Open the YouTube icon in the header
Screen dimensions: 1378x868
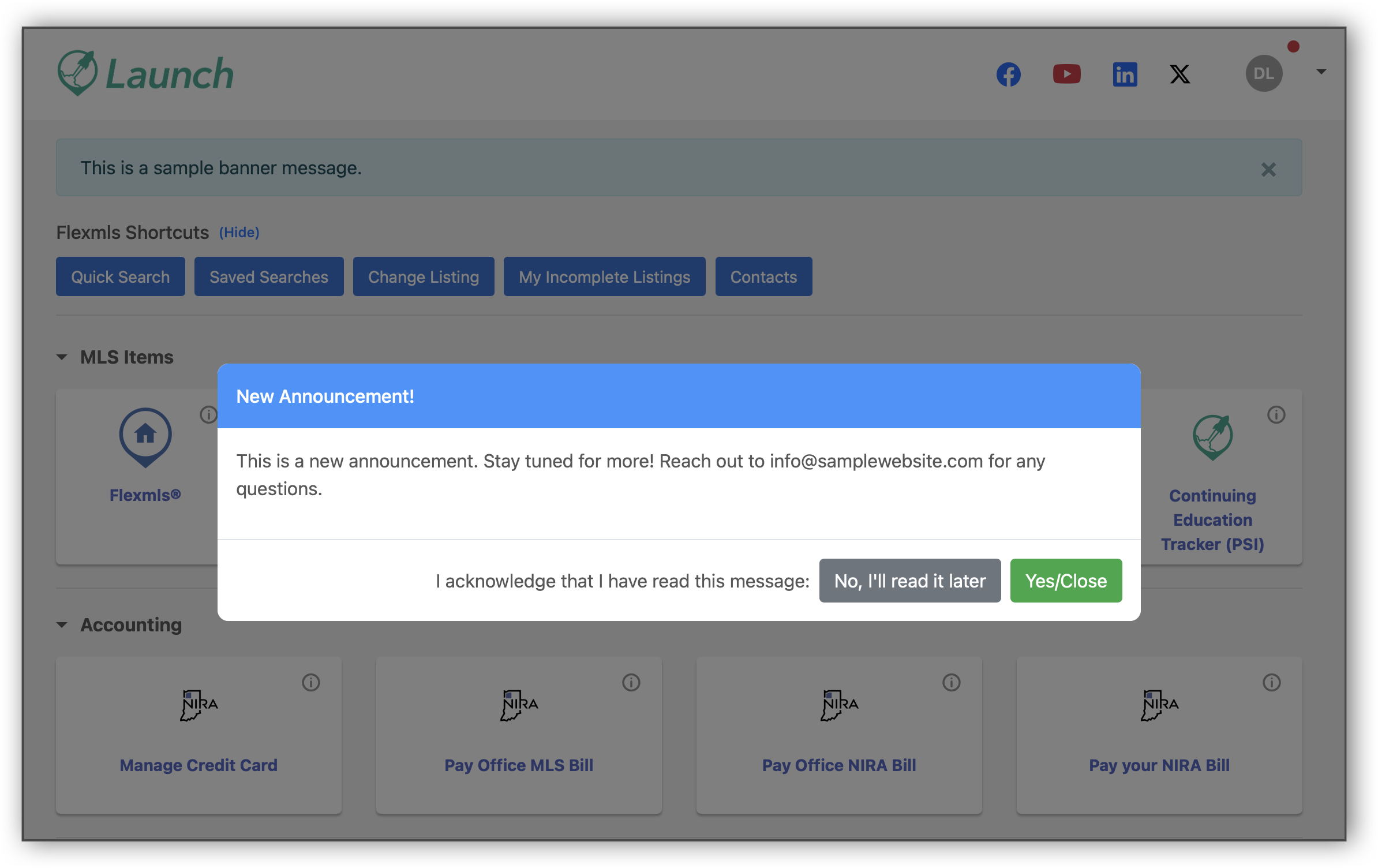coord(1066,74)
